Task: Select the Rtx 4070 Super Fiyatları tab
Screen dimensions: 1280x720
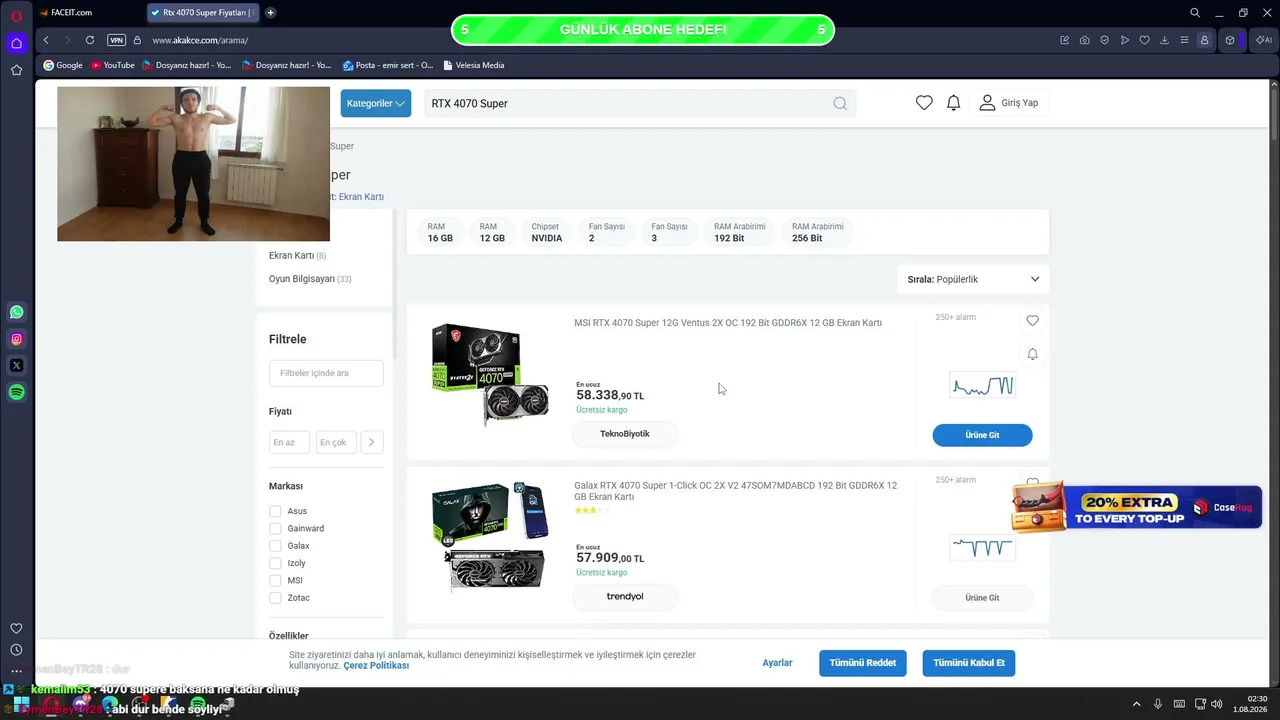Action: (x=203, y=13)
